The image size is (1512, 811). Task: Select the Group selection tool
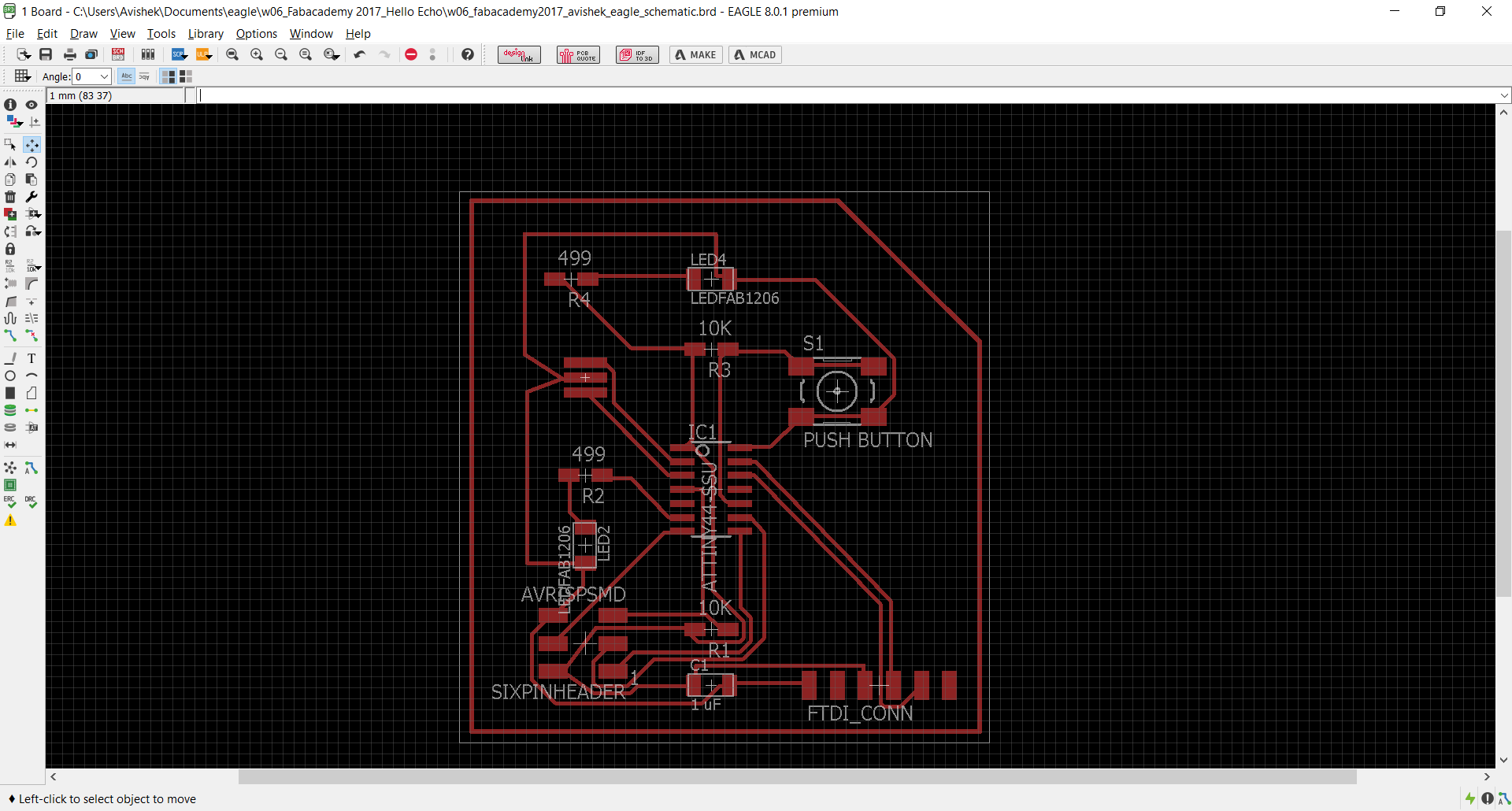(10, 145)
